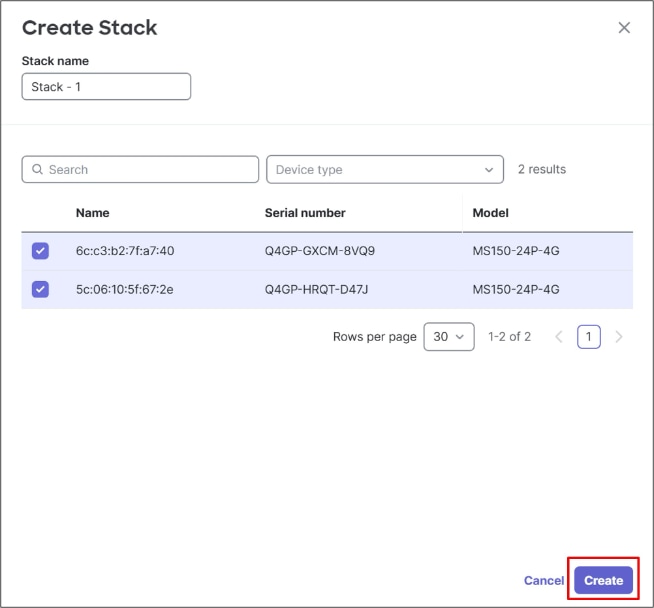Go to the previous page arrow
654x608 pixels.
click(x=559, y=337)
